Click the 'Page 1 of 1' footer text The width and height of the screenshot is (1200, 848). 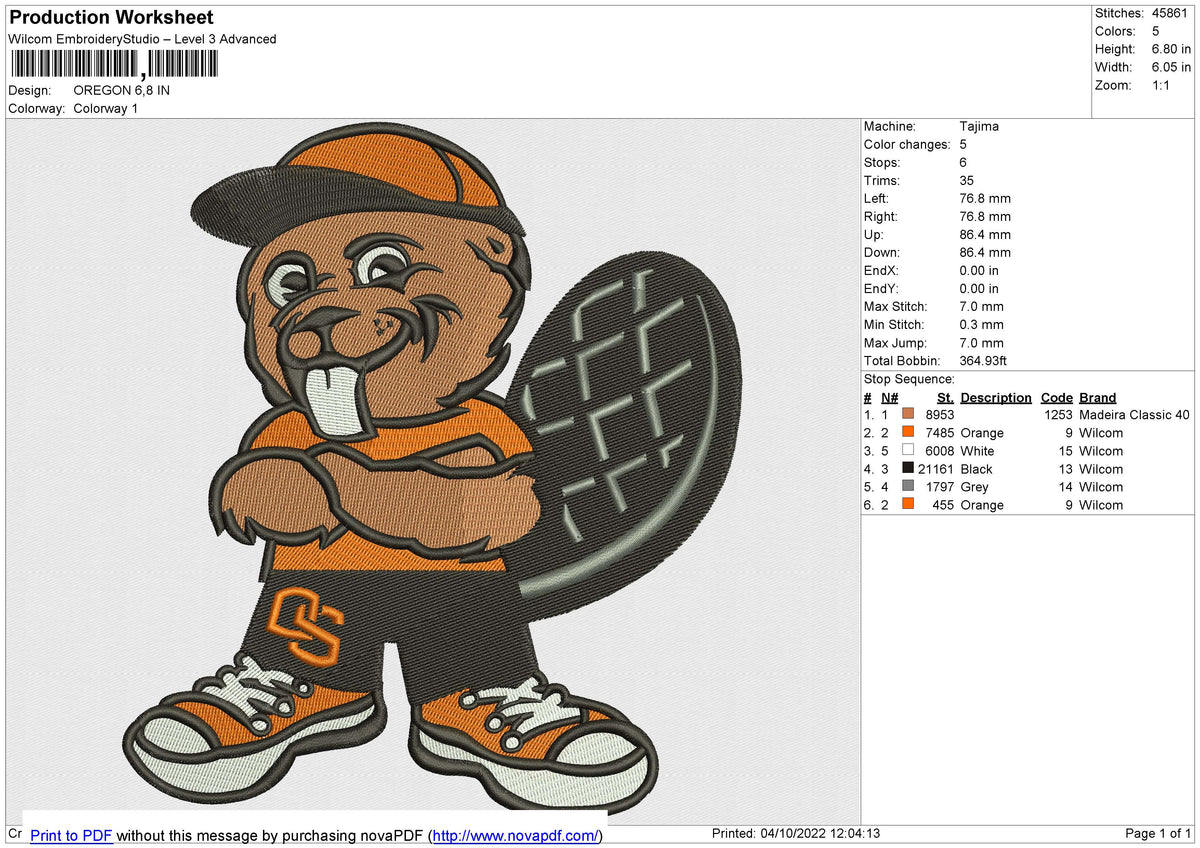tap(1158, 834)
